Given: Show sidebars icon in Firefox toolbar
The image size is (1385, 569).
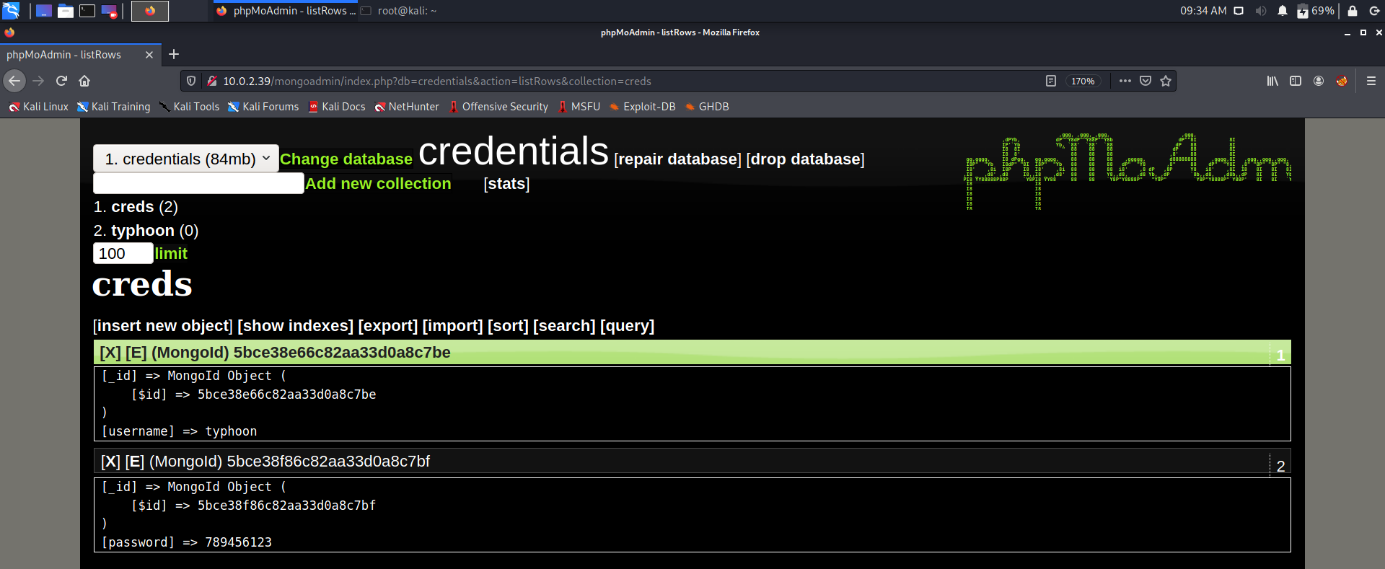Looking at the screenshot, I should 1296,81.
